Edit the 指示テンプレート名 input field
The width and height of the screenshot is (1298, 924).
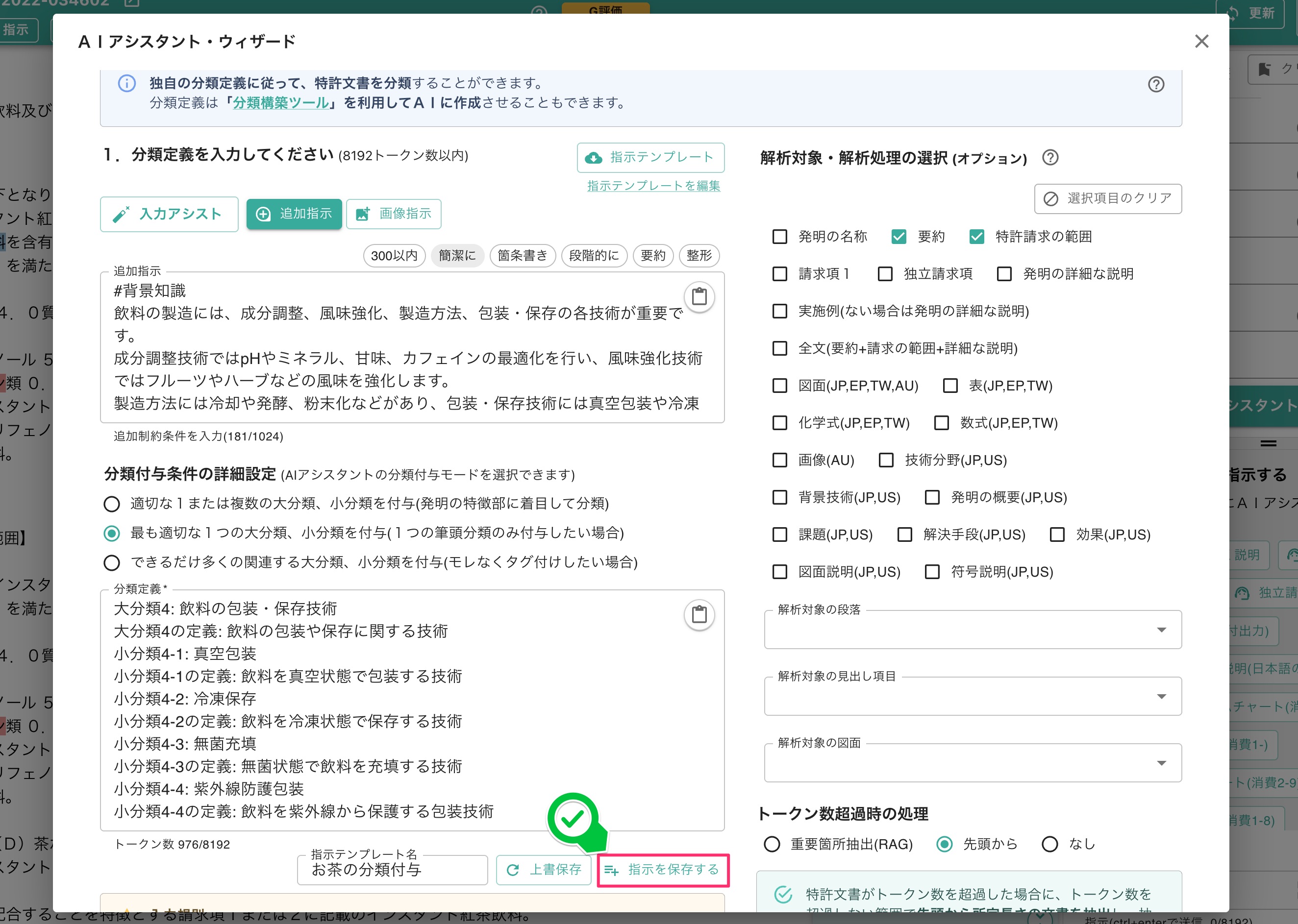point(392,870)
